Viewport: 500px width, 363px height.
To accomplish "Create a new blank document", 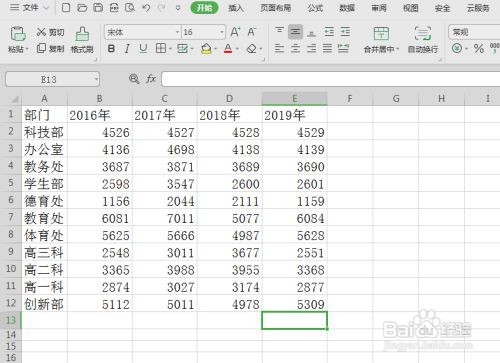I will point(66,8).
